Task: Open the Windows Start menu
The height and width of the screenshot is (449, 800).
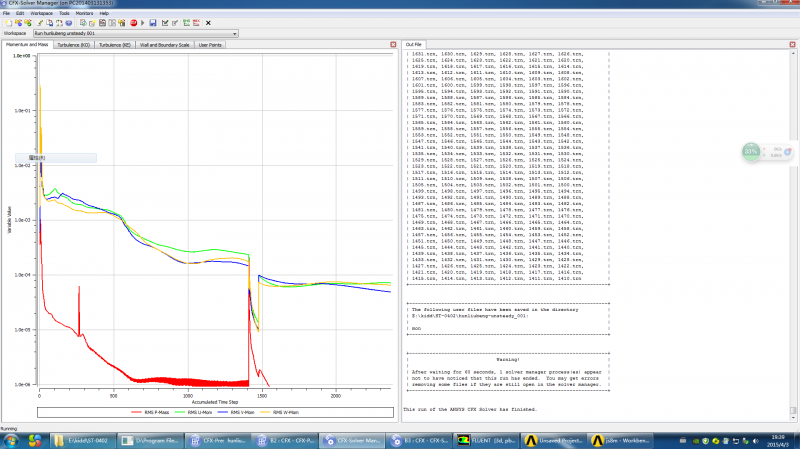Action: click(11, 439)
